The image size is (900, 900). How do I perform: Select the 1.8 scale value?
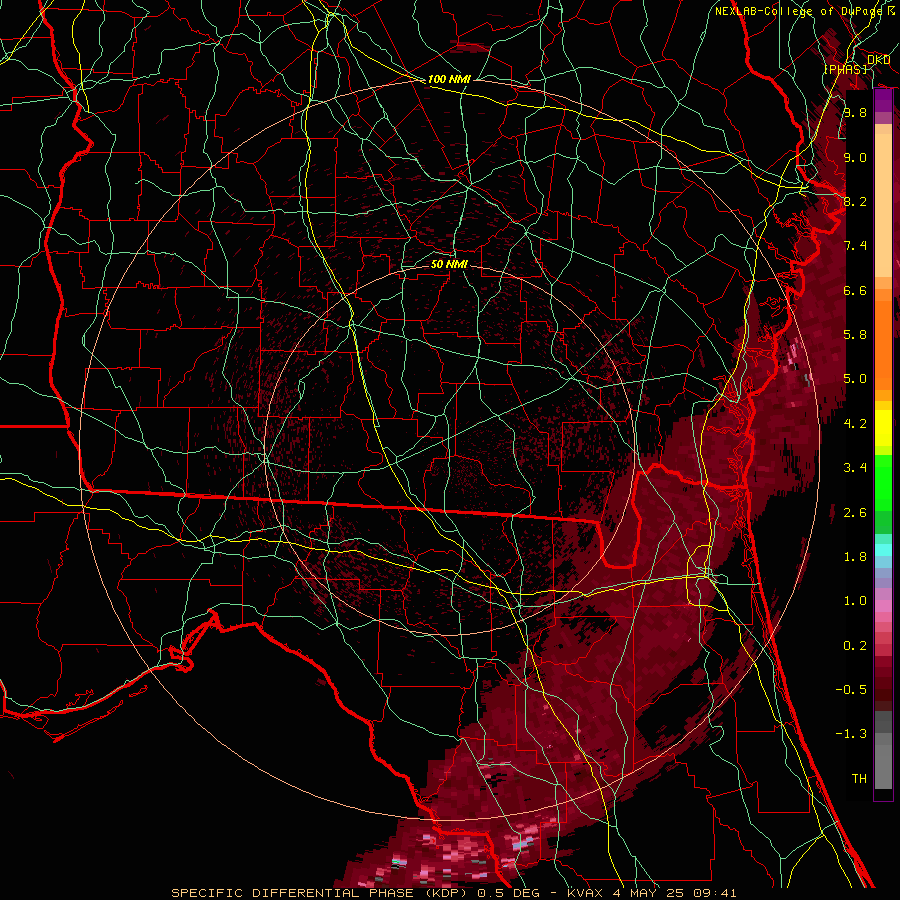pyautogui.click(x=855, y=557)
